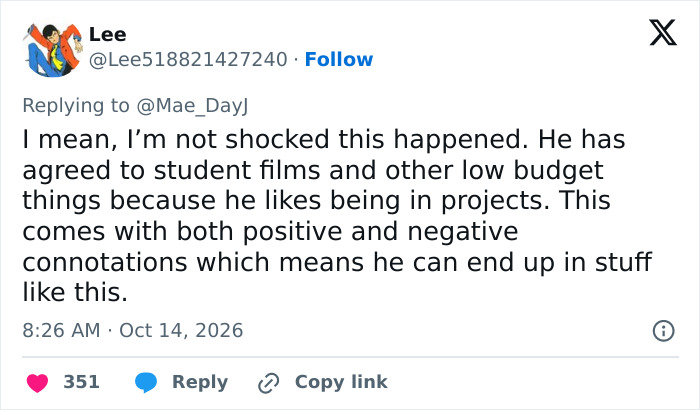The width and height of the screenshot is (700, 410).
Task: Click the phrase "student films" in the tweet
Action: tap(237, 171)
